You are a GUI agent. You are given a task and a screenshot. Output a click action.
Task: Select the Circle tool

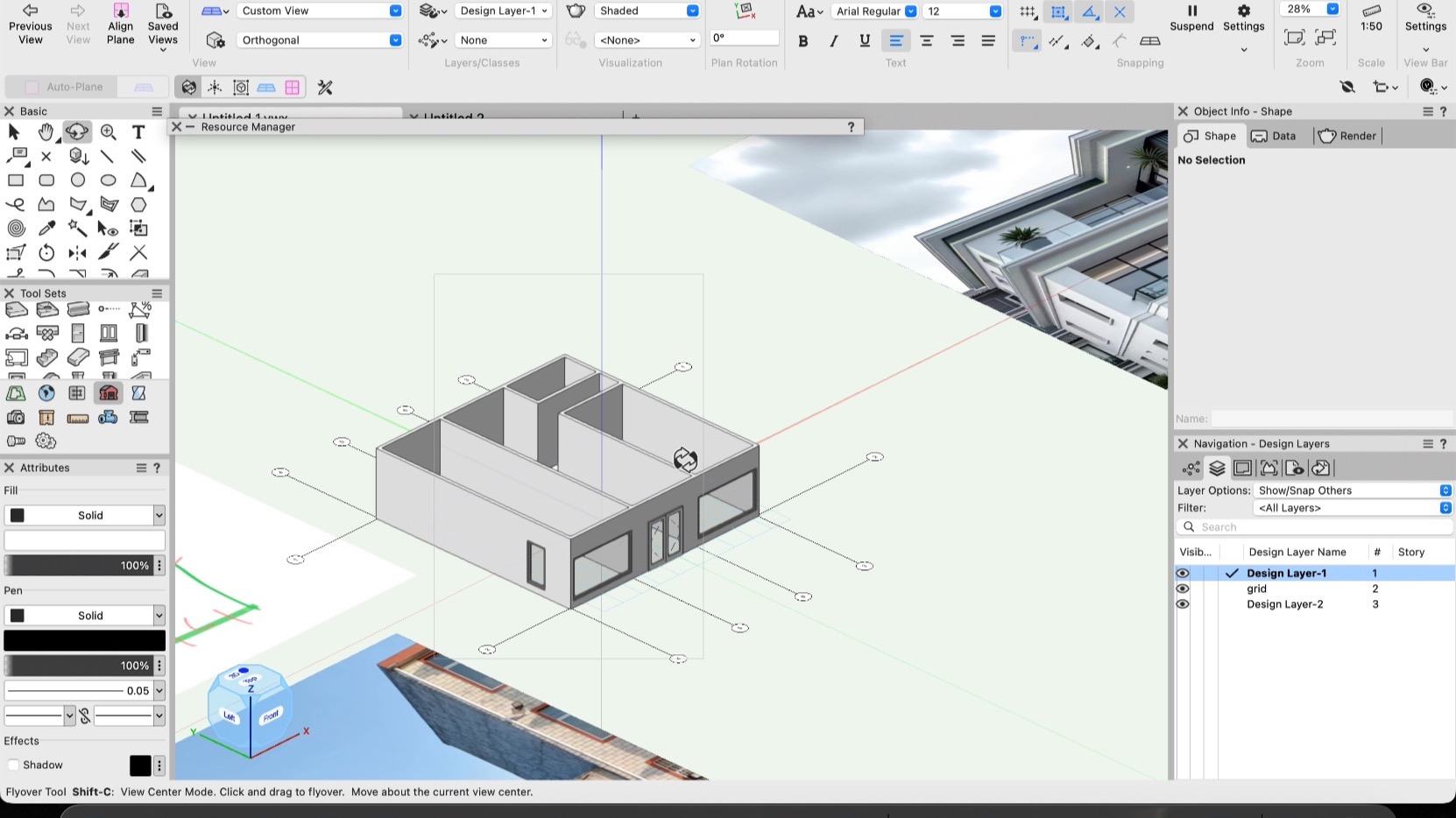click(78, 180)
